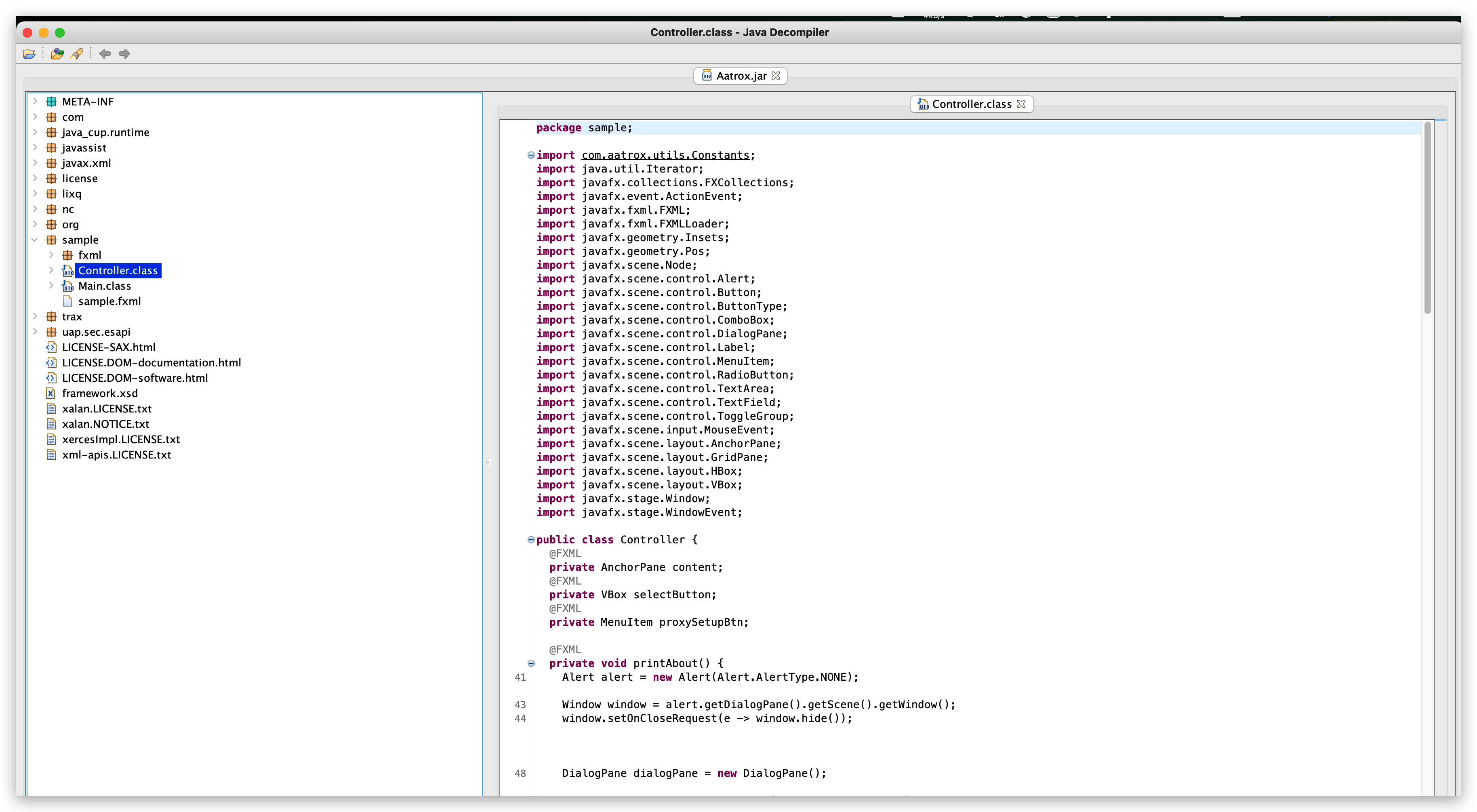Click the javassist package icon

[51, 147]
